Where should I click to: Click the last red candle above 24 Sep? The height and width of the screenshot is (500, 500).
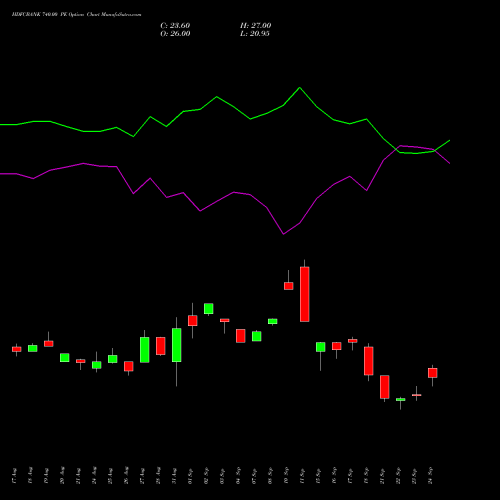pos(433,373)
